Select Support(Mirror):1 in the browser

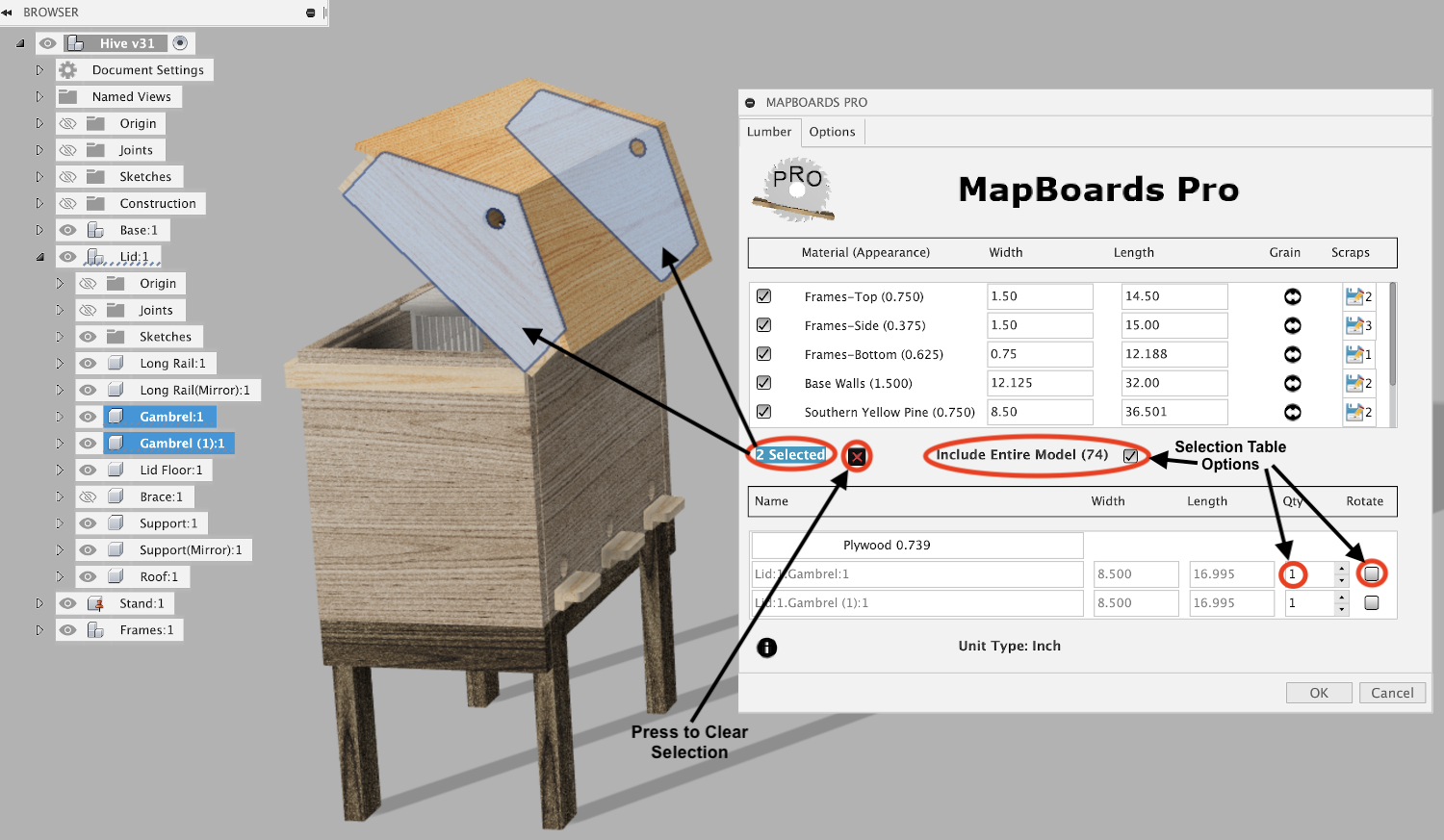point(191,550)
